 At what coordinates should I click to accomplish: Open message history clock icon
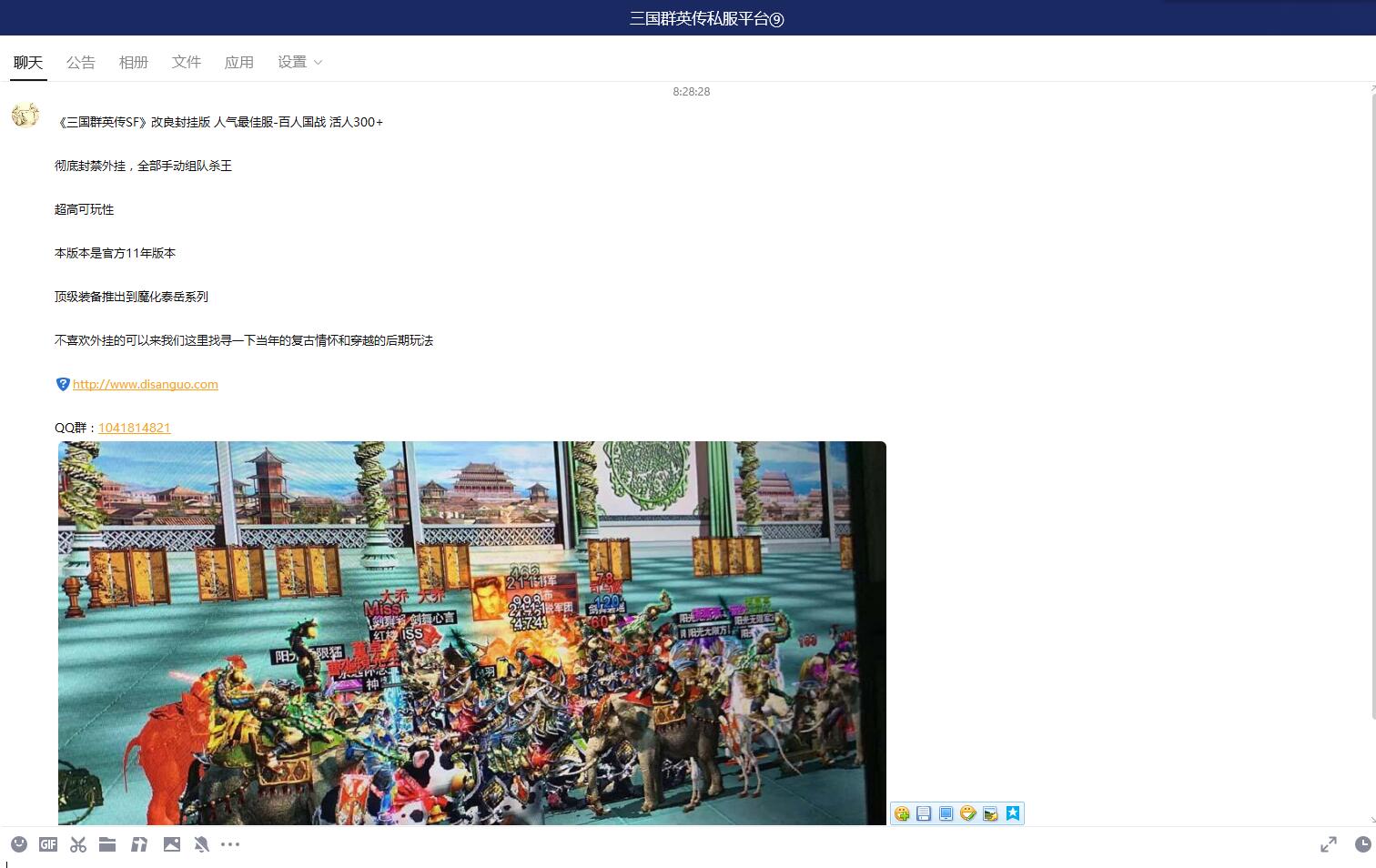tap(1362, 844)
